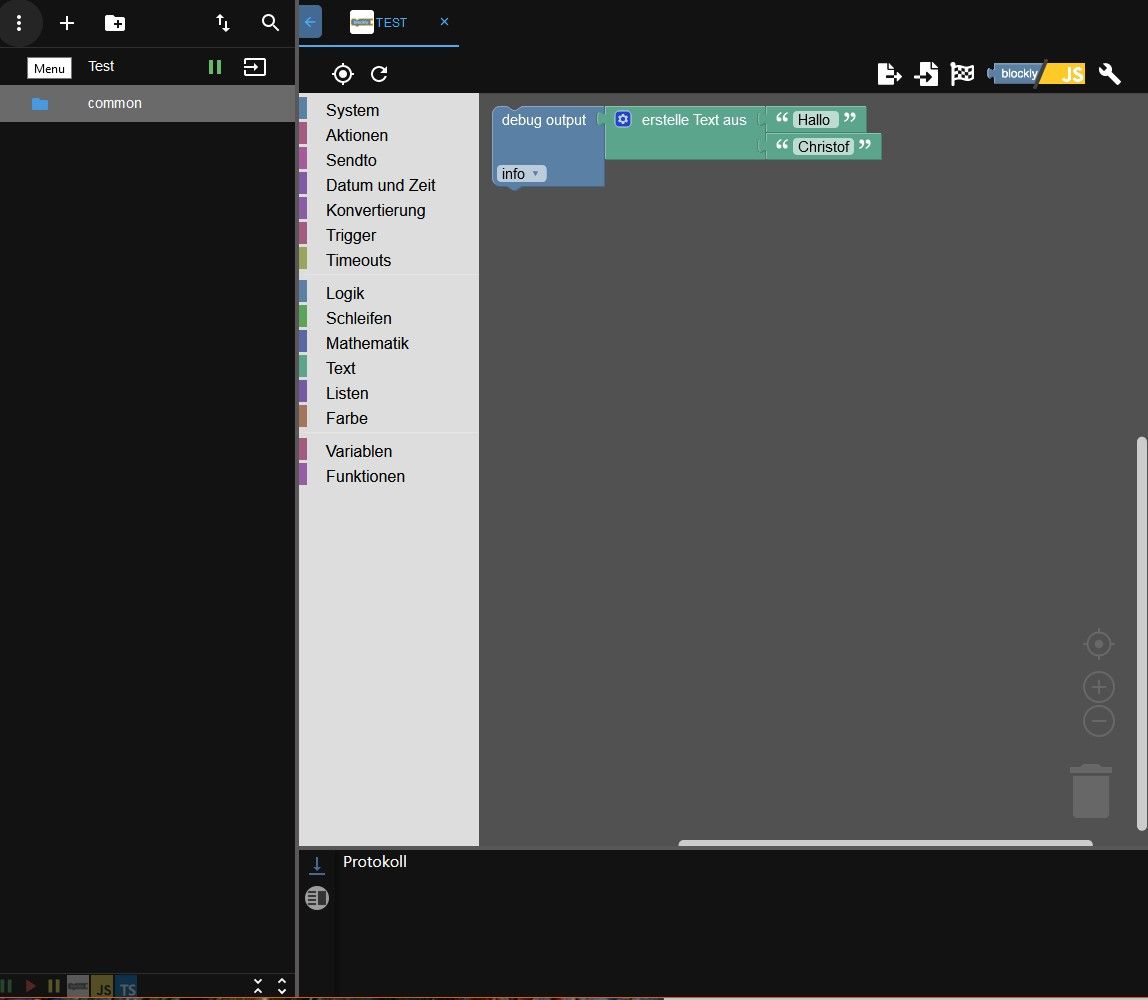1148x1000 pixels.
Task: Zoom in the Blockly workspace
Action: [1098, 687]
